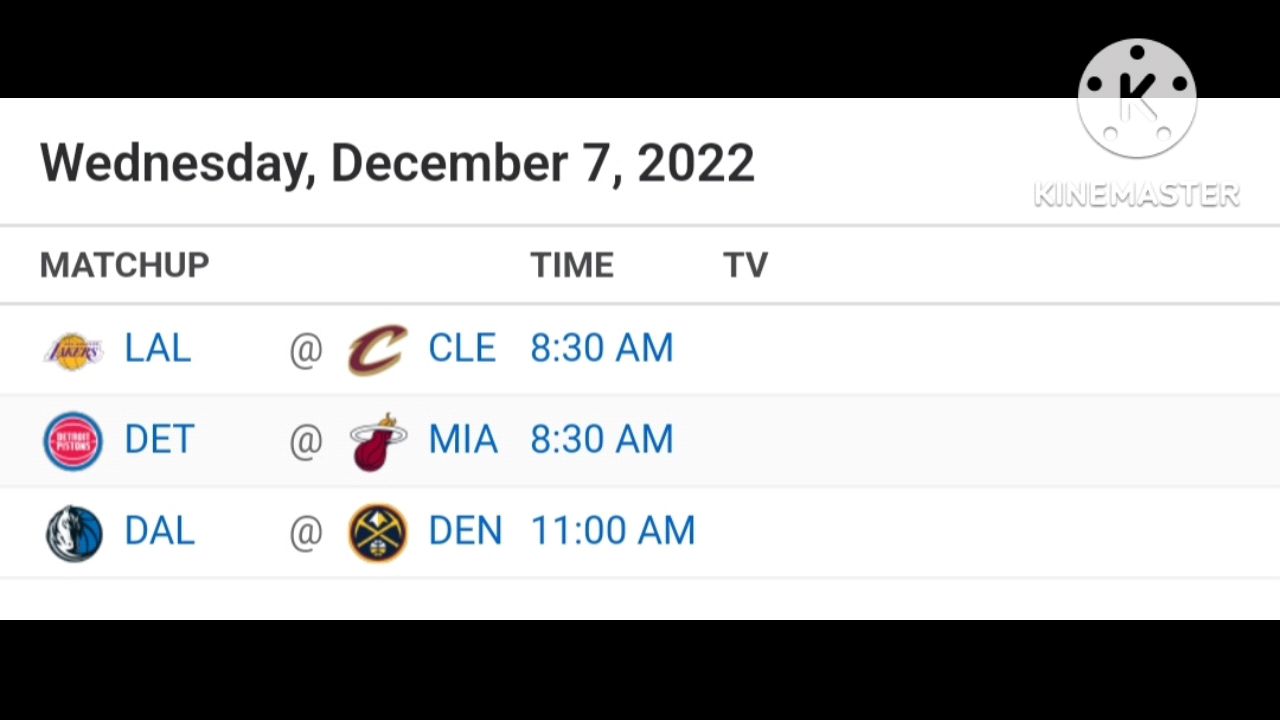1280x720 pixels.
Task: Click the MATCHUP column header
Action: pos(125,265)
